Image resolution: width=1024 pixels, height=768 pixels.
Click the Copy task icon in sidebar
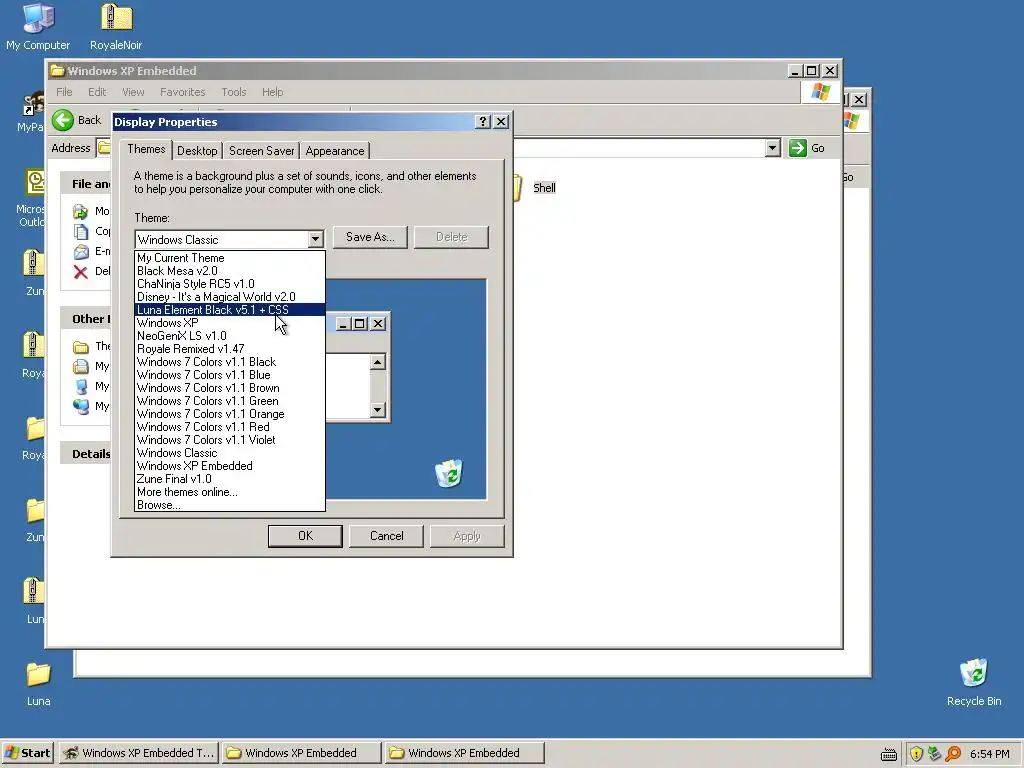[80, 231]
